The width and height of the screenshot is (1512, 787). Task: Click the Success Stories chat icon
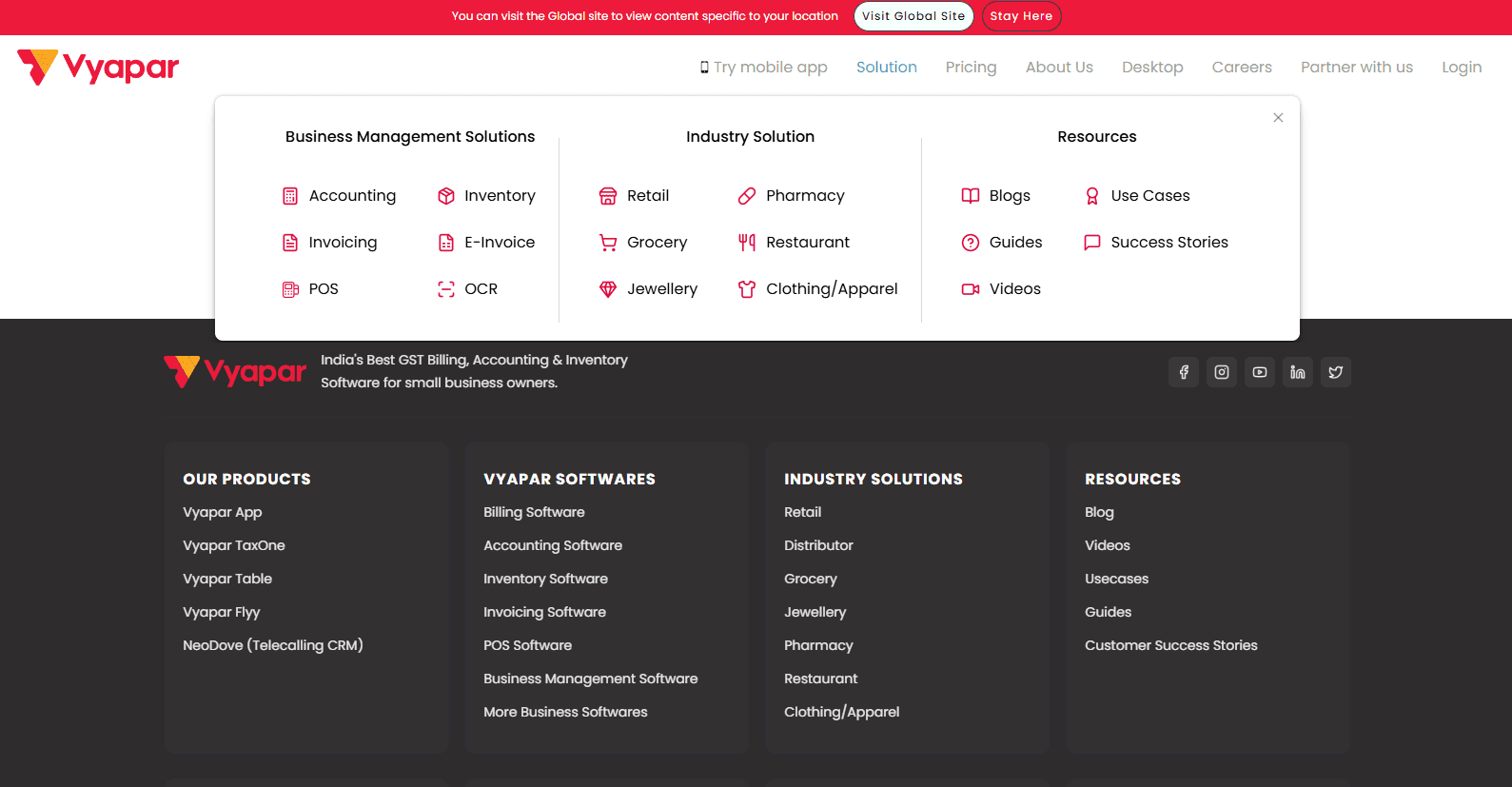[1092, 243]
